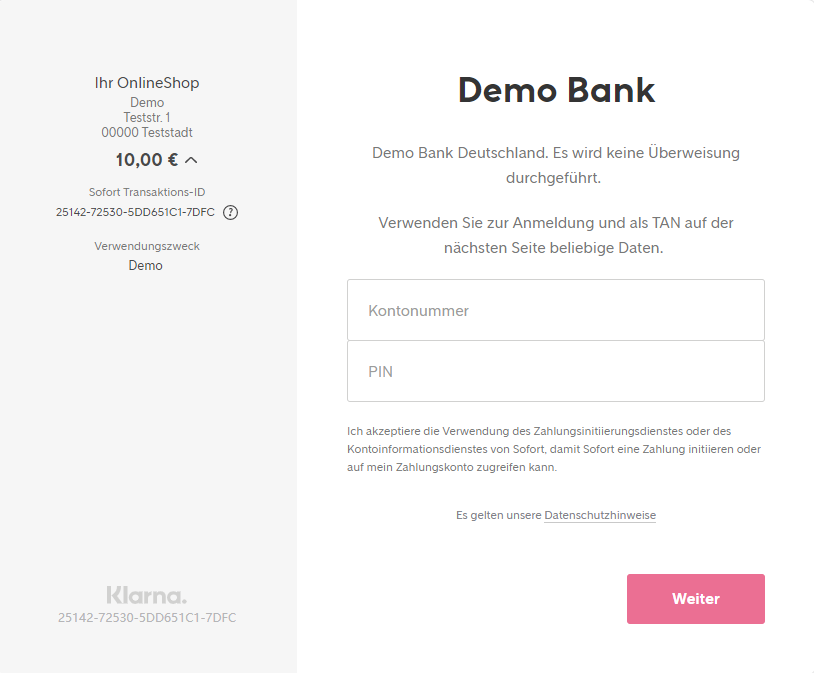This screenshot has height=673, width=814.
Task: Select the Ihr OnlineShop merchant name
Action: point(147,83)
